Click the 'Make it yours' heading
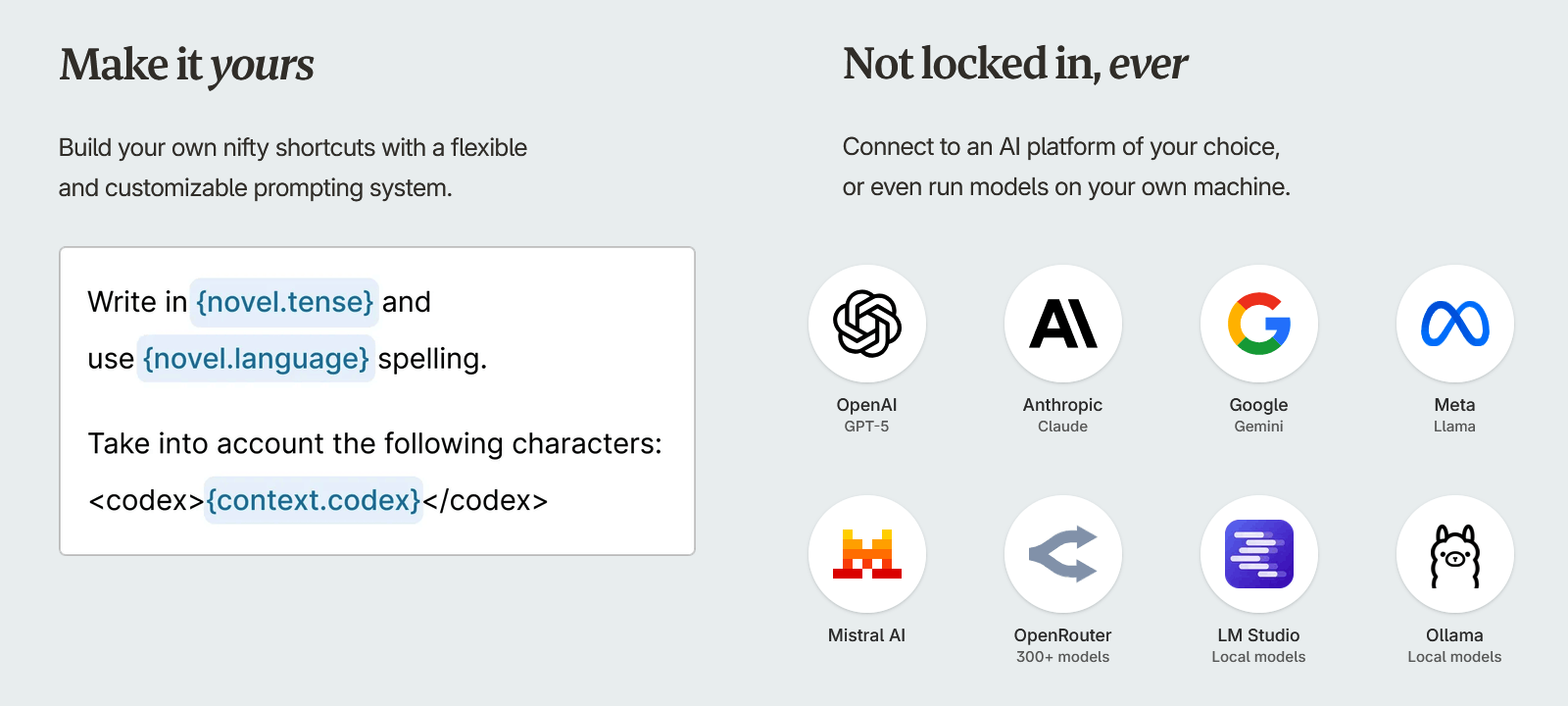1568x706 pixels. tap(186, 66)
